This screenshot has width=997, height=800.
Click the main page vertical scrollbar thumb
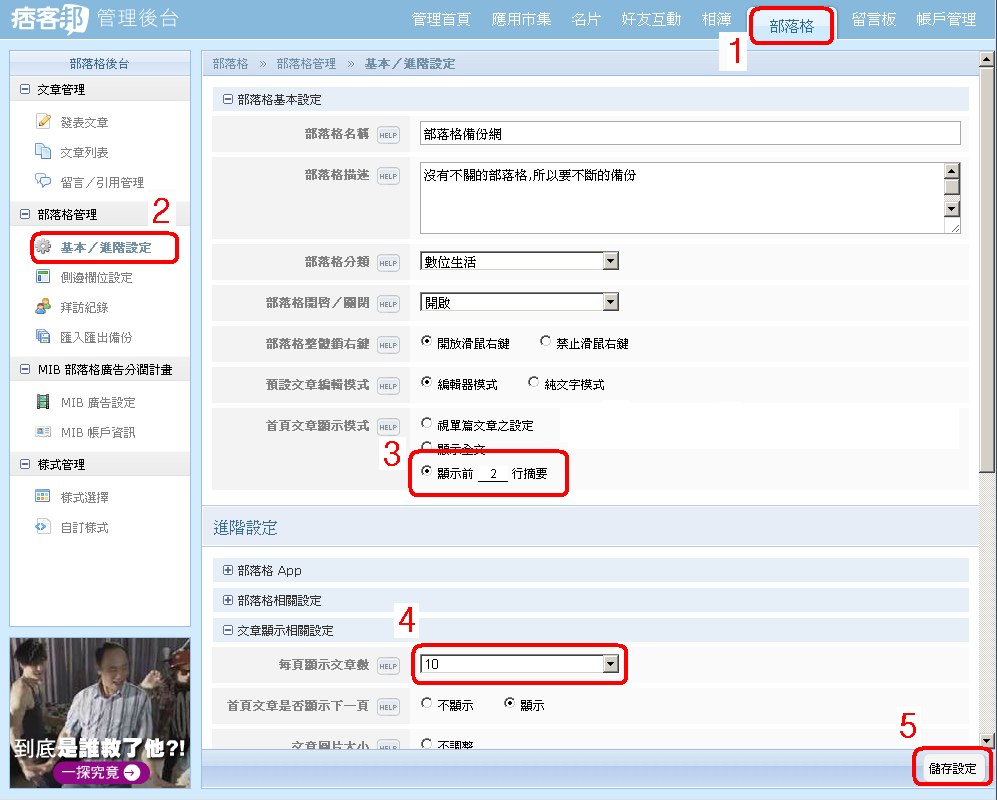click(x=986, y=270)
